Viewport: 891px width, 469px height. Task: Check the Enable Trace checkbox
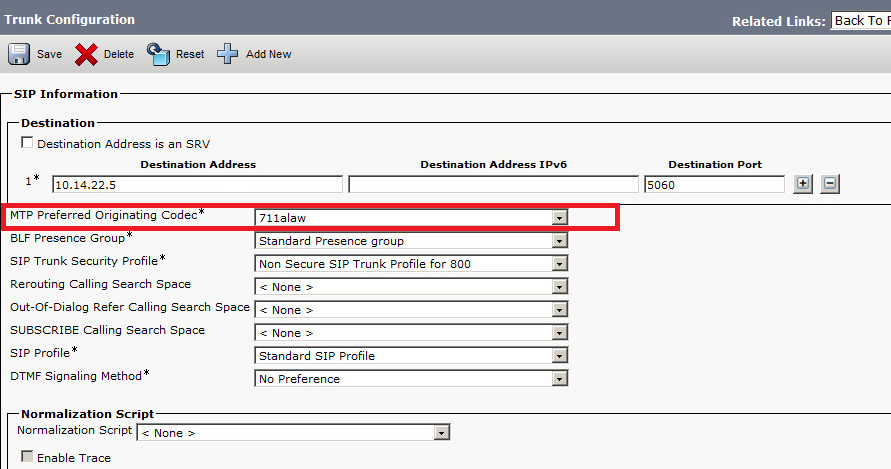pyautogui.click(x=27, y=456)
